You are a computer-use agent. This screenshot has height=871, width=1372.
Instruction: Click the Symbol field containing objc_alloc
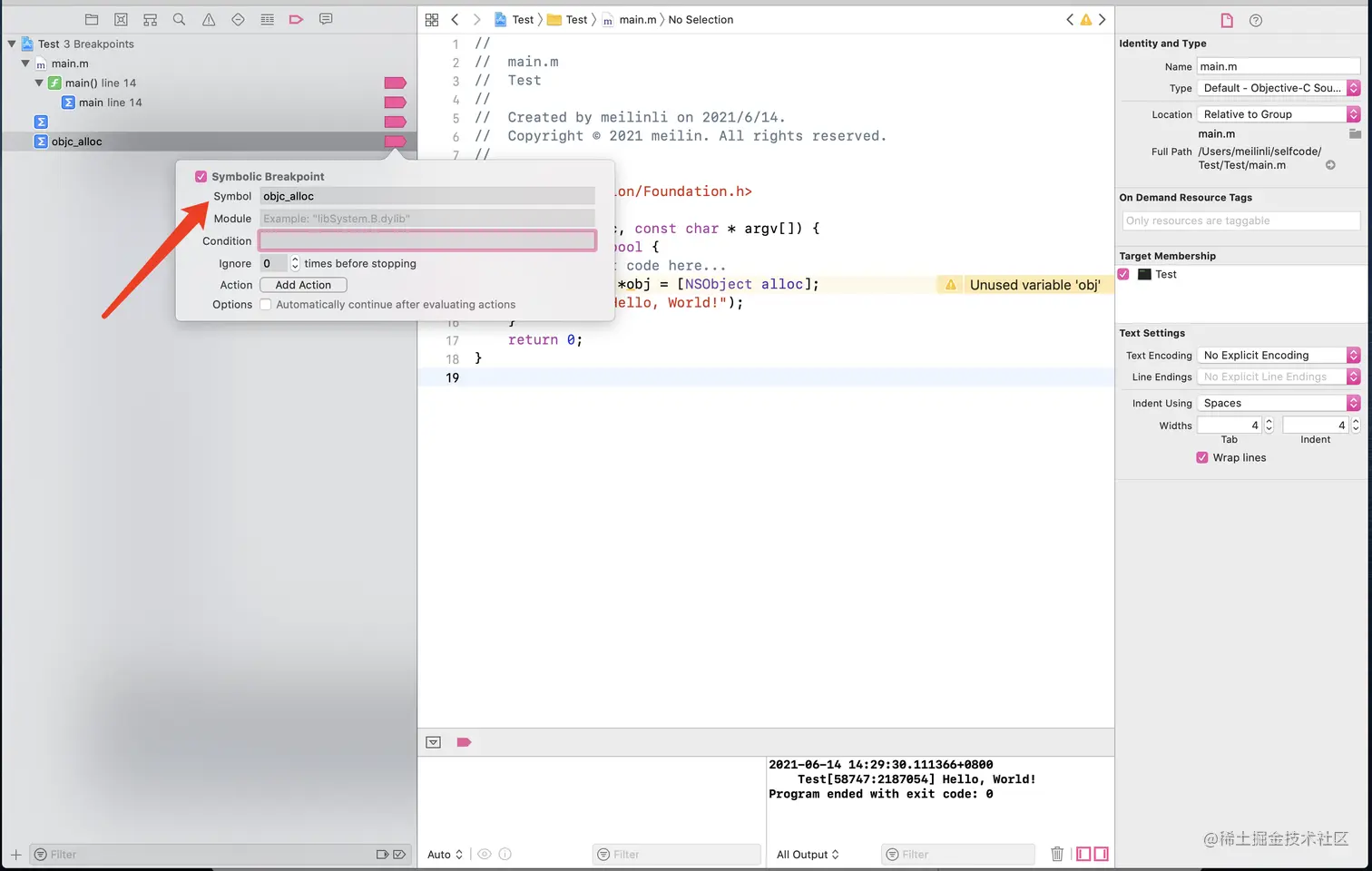coord(427,196)
